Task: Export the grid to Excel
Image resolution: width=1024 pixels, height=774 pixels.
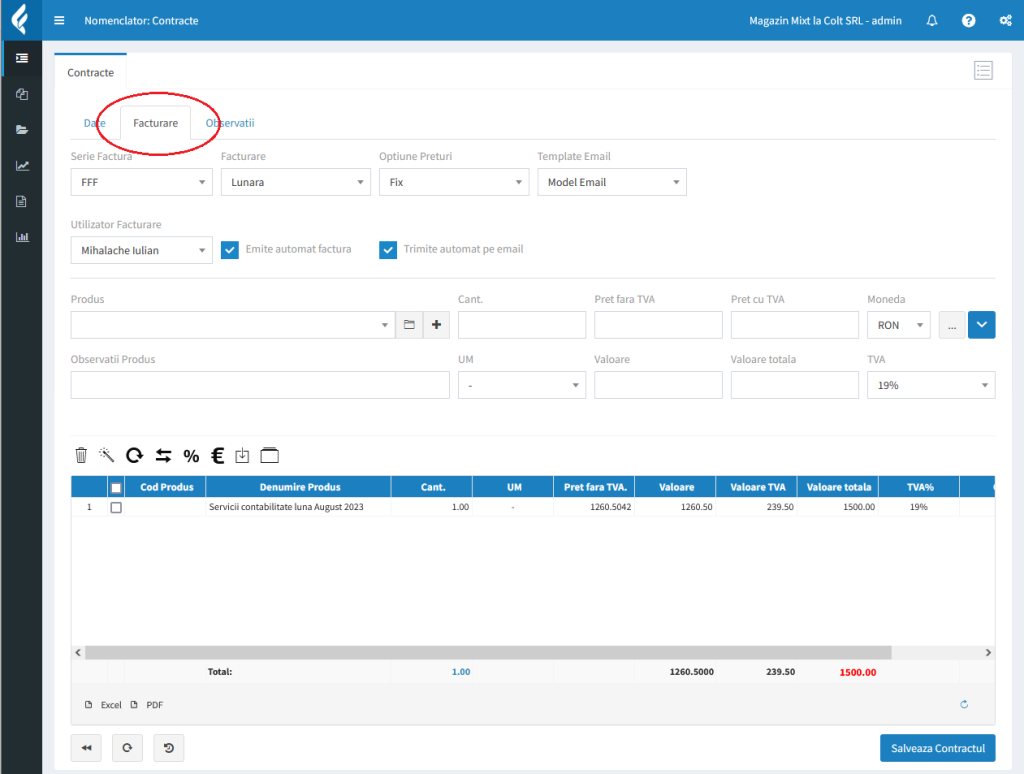Action: (x=103, y=705)
